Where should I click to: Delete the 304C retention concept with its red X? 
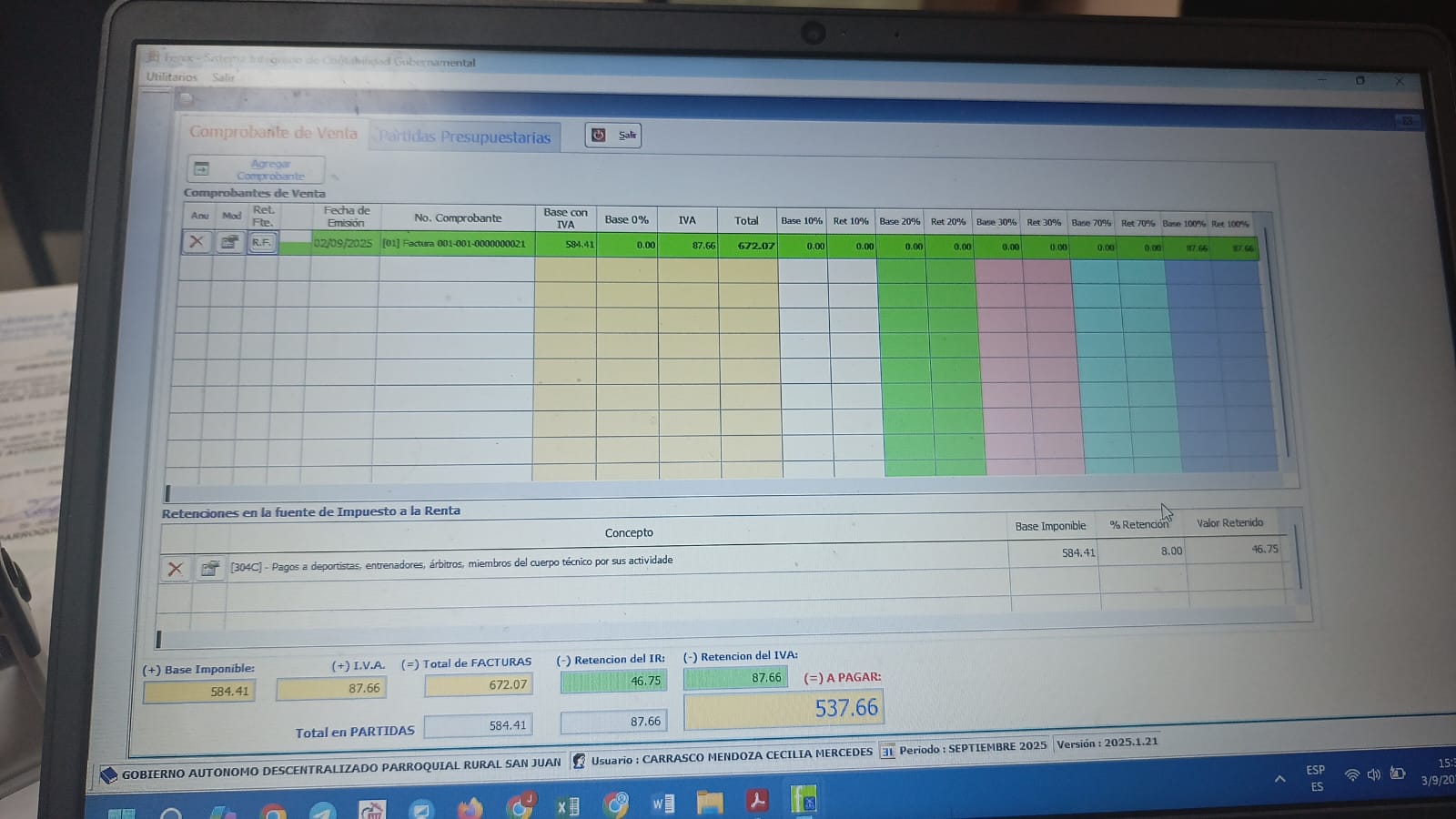pos(175,570)
